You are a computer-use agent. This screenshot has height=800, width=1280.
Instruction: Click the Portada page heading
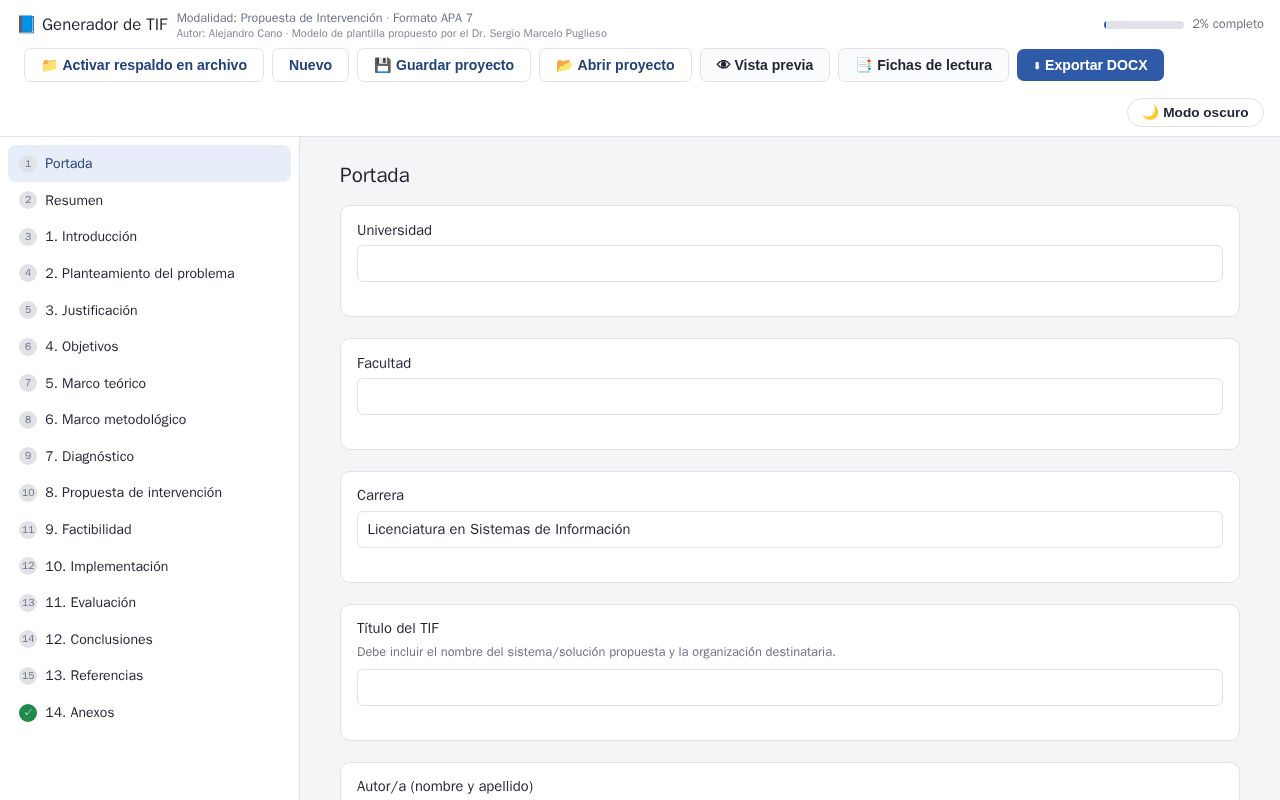[x=375, y=176]
